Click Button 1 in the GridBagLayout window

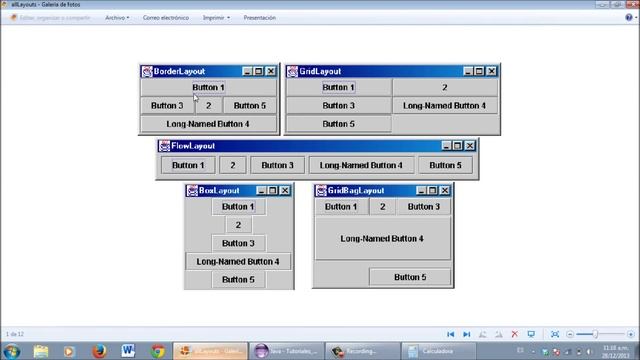pos(341,207)
